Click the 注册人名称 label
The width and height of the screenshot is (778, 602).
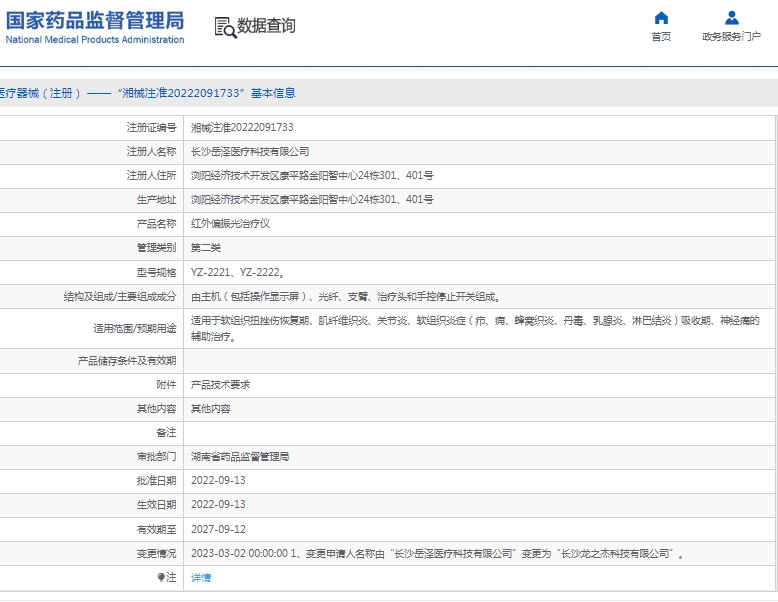click(151, 151)
